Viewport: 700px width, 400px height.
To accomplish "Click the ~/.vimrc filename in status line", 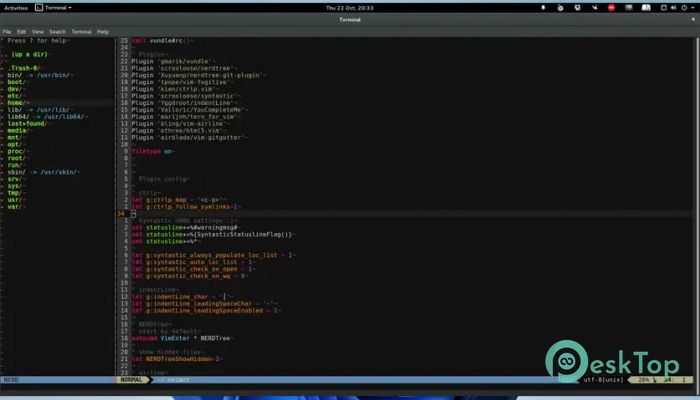I will click(x=174, y=380).
